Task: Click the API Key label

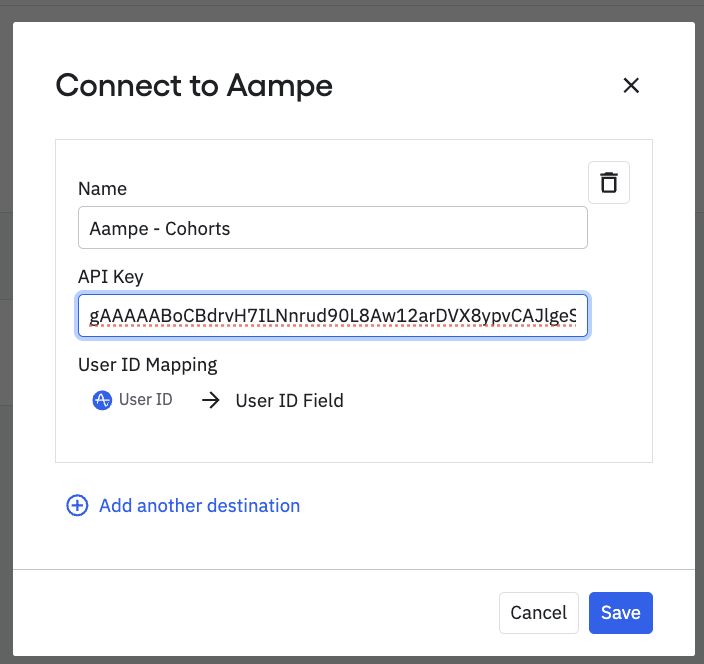Action: pos(111,277)
